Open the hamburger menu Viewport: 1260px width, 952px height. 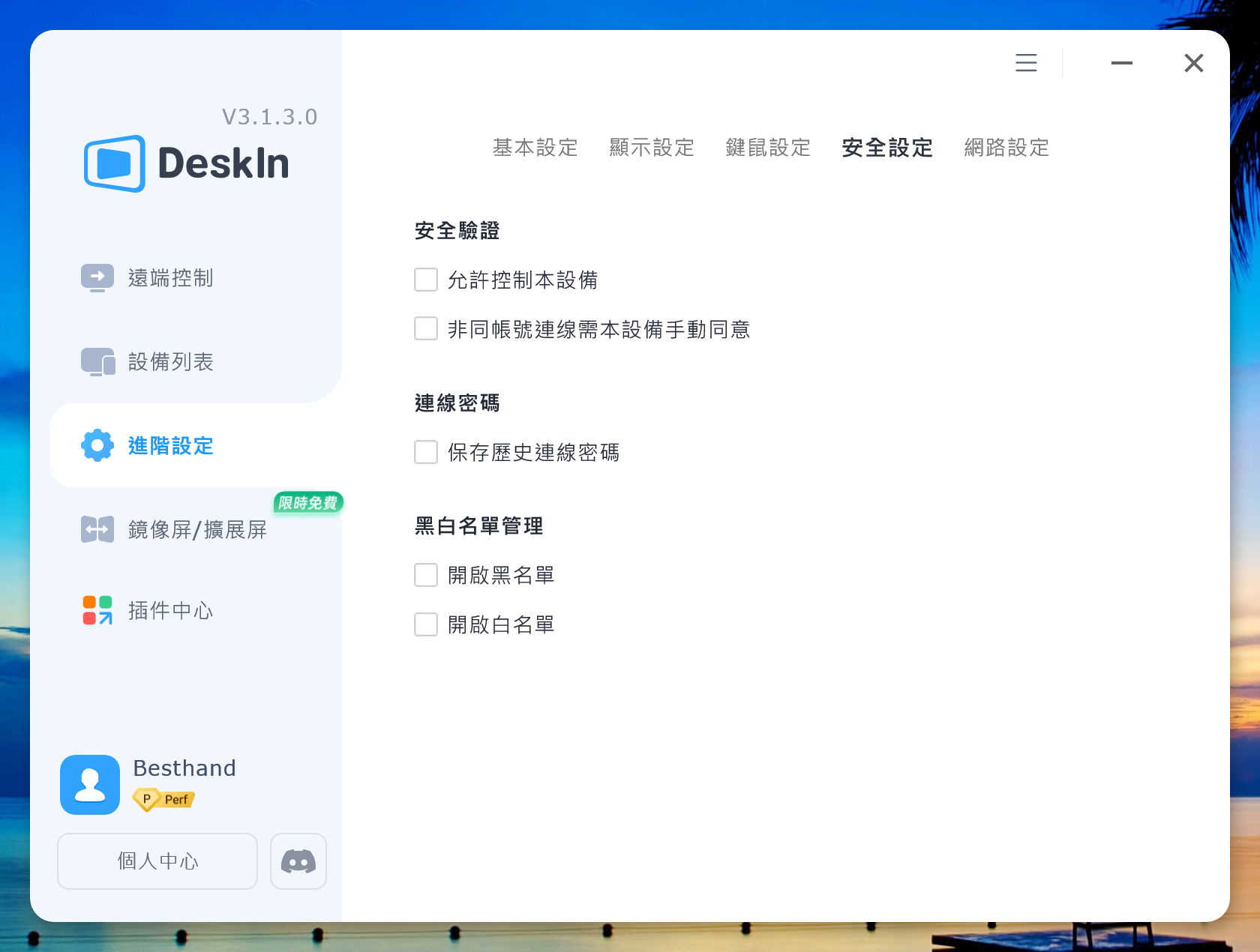click(1025, 63)
